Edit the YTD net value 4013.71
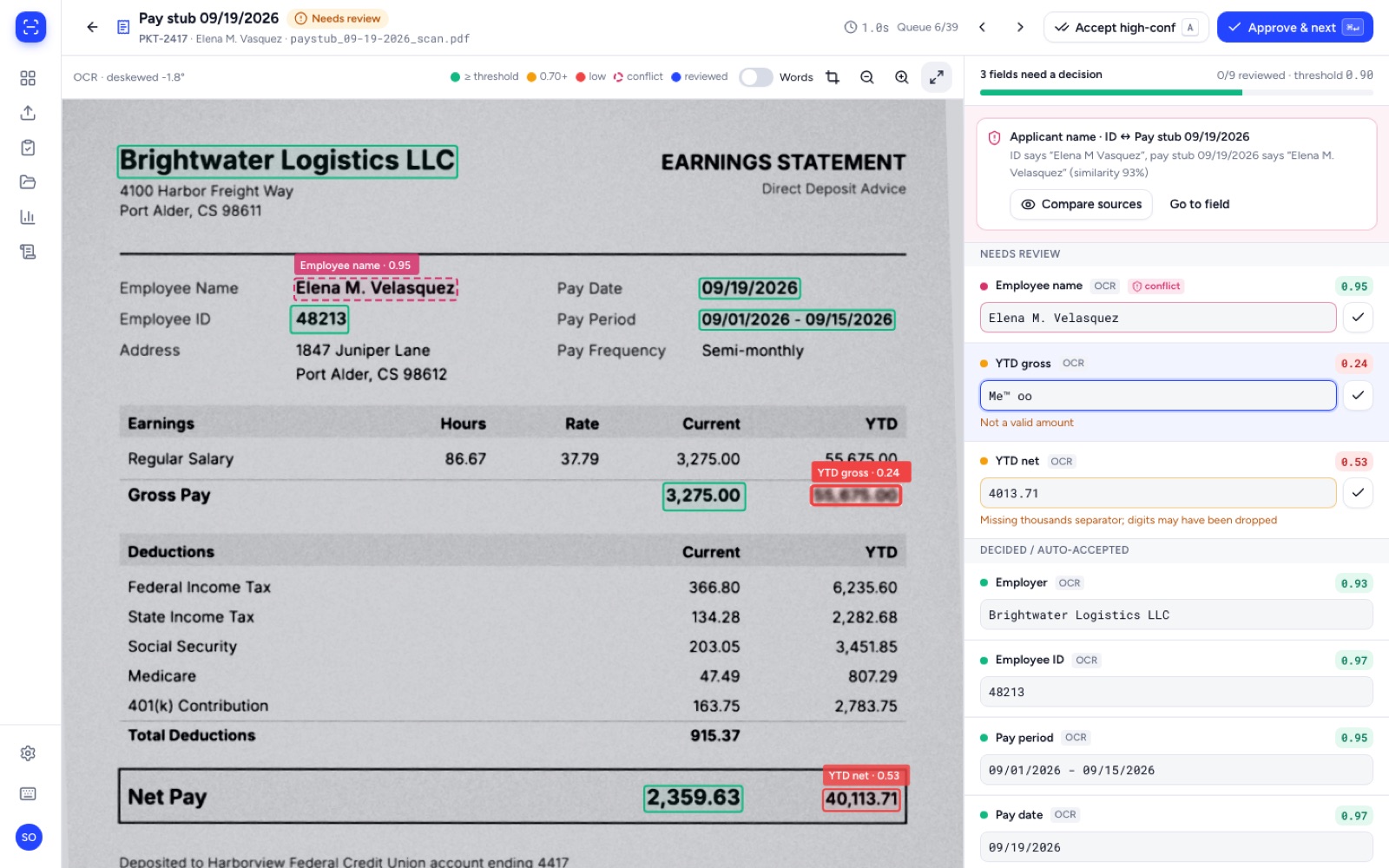This screenshot has width=1389, height=868. point(1158,493)
